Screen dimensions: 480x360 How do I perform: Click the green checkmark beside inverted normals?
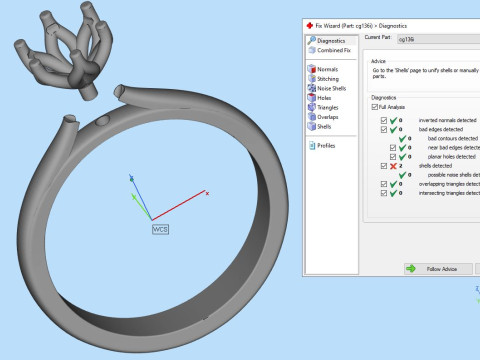pos(393,120)
